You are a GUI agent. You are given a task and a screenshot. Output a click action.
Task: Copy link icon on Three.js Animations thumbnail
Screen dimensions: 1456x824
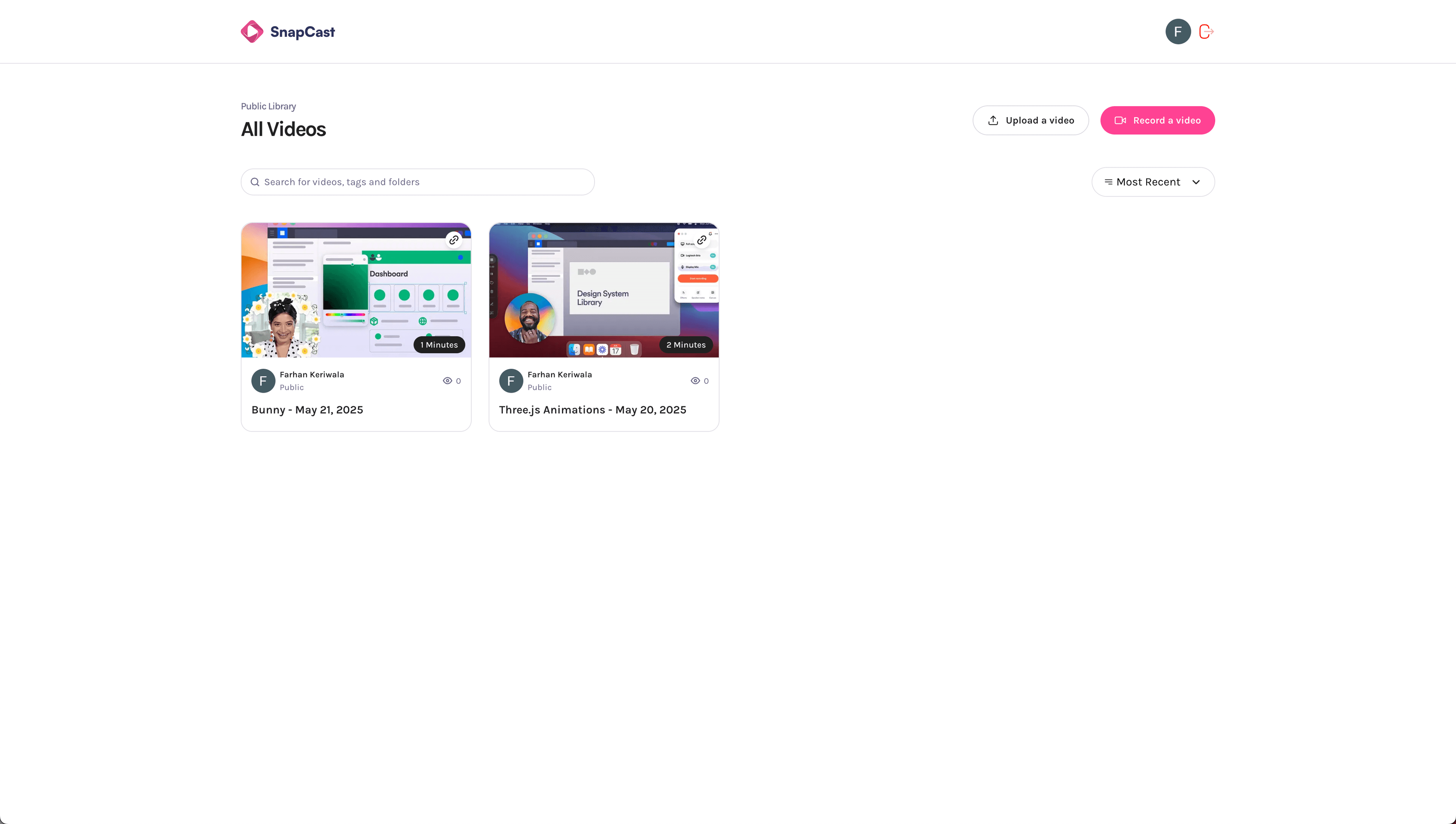(x=701, y=240)
